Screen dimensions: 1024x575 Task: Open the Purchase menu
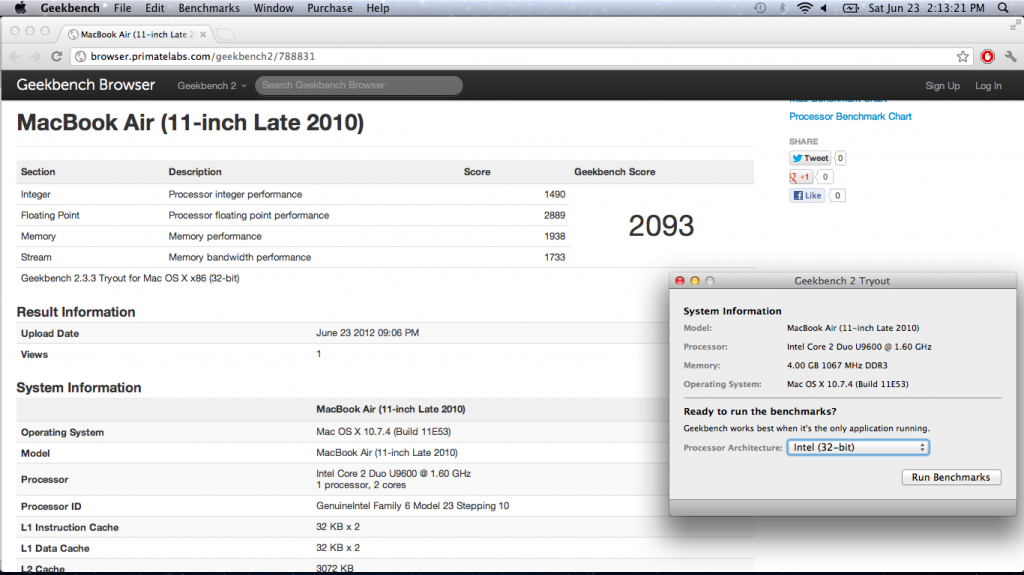pyautogui.click(x=330, y=8)
